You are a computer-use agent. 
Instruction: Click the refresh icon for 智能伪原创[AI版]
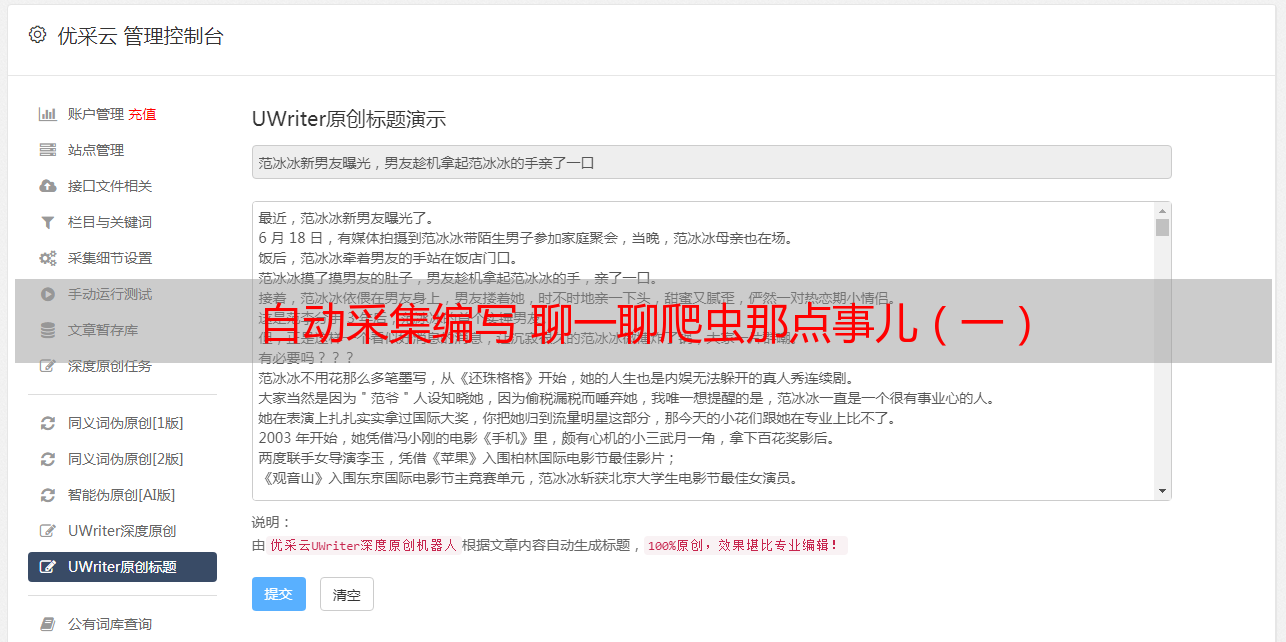pyautogui.click(x=47, y=495)
